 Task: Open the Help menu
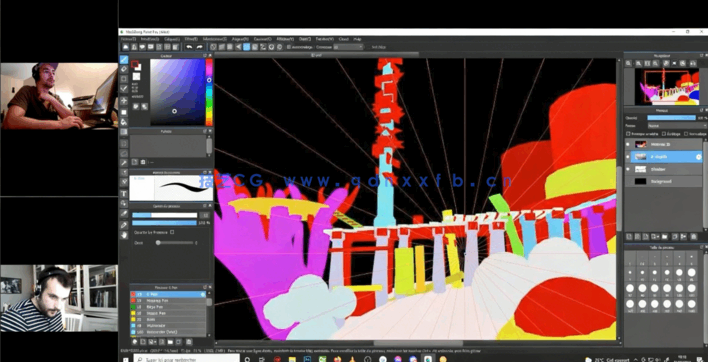[357, 39]
